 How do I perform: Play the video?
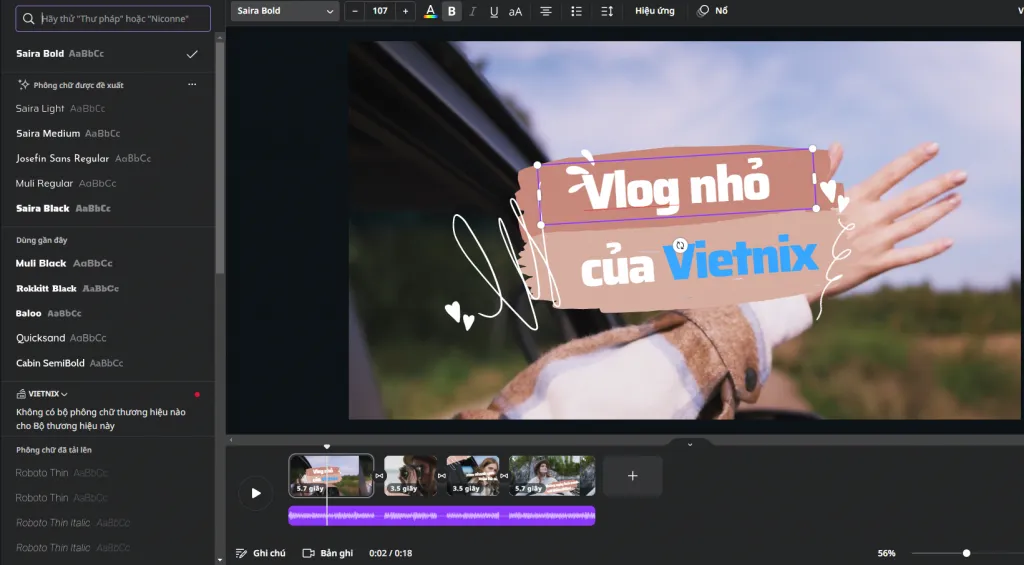tap(256, 493)
